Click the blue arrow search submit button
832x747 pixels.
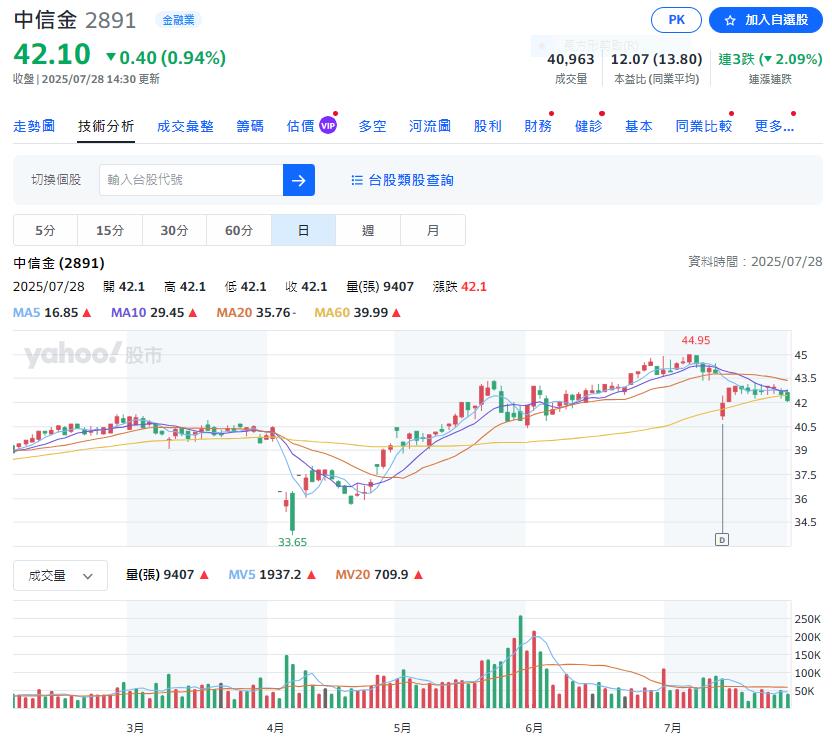(x=299, y=180)
